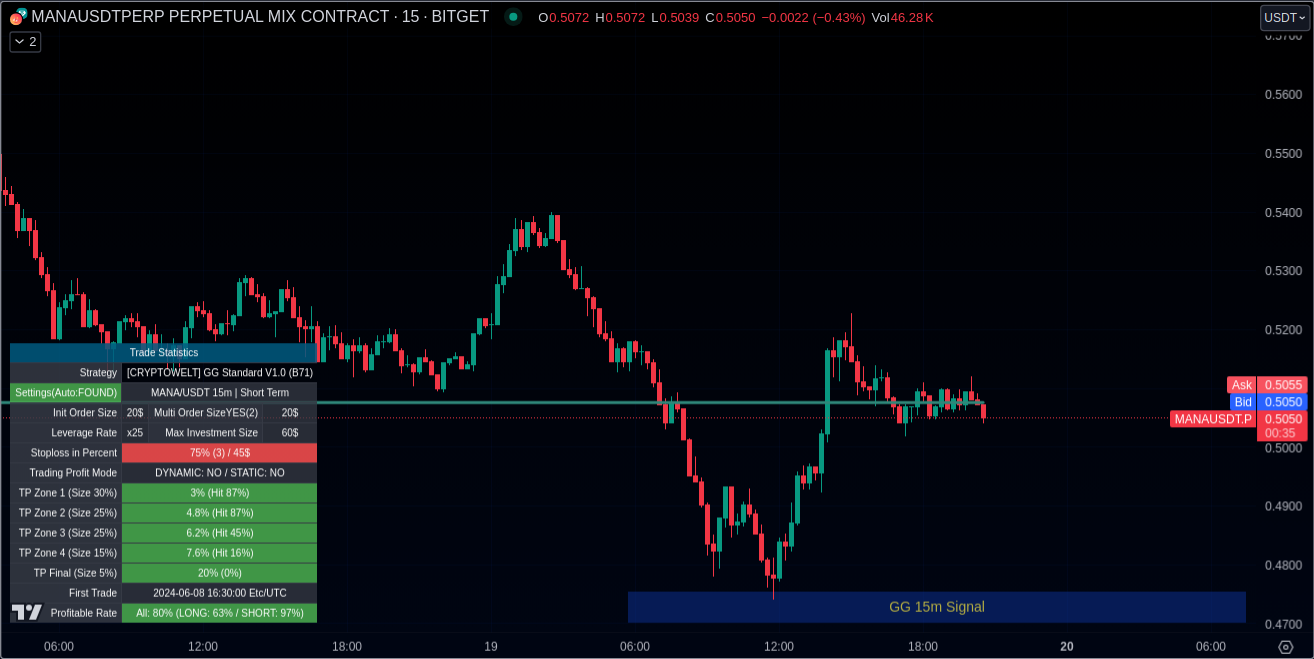Click the Profitable Rate All: 80% cell
Image resolution: width=1314 pixels, height=659 pixels.
click(219, 613)
